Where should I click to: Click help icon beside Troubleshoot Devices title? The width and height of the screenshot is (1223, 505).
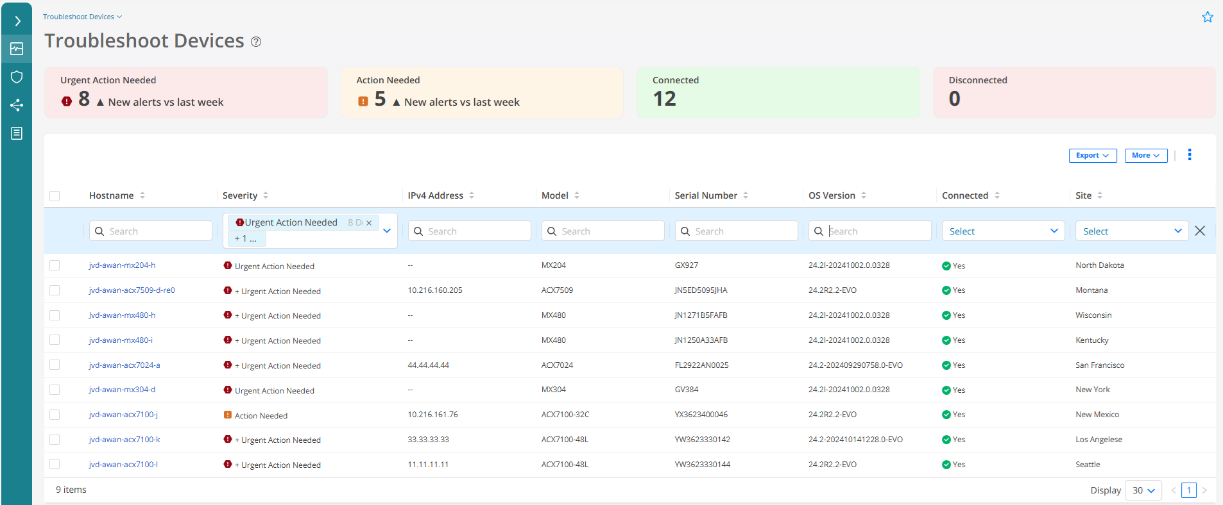256,42
